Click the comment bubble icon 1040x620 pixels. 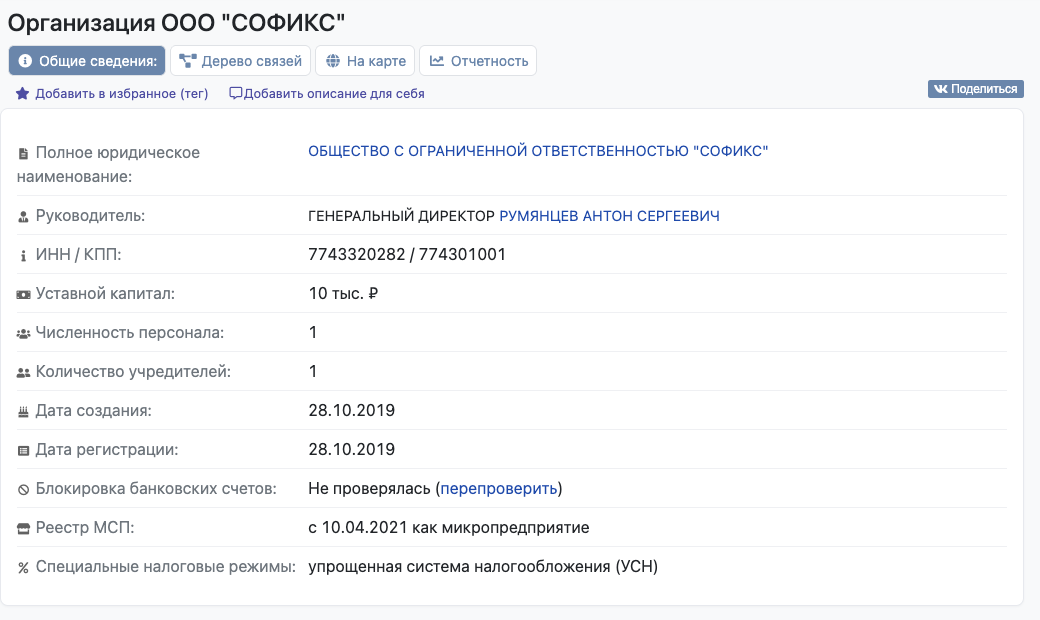coord(235,93)
